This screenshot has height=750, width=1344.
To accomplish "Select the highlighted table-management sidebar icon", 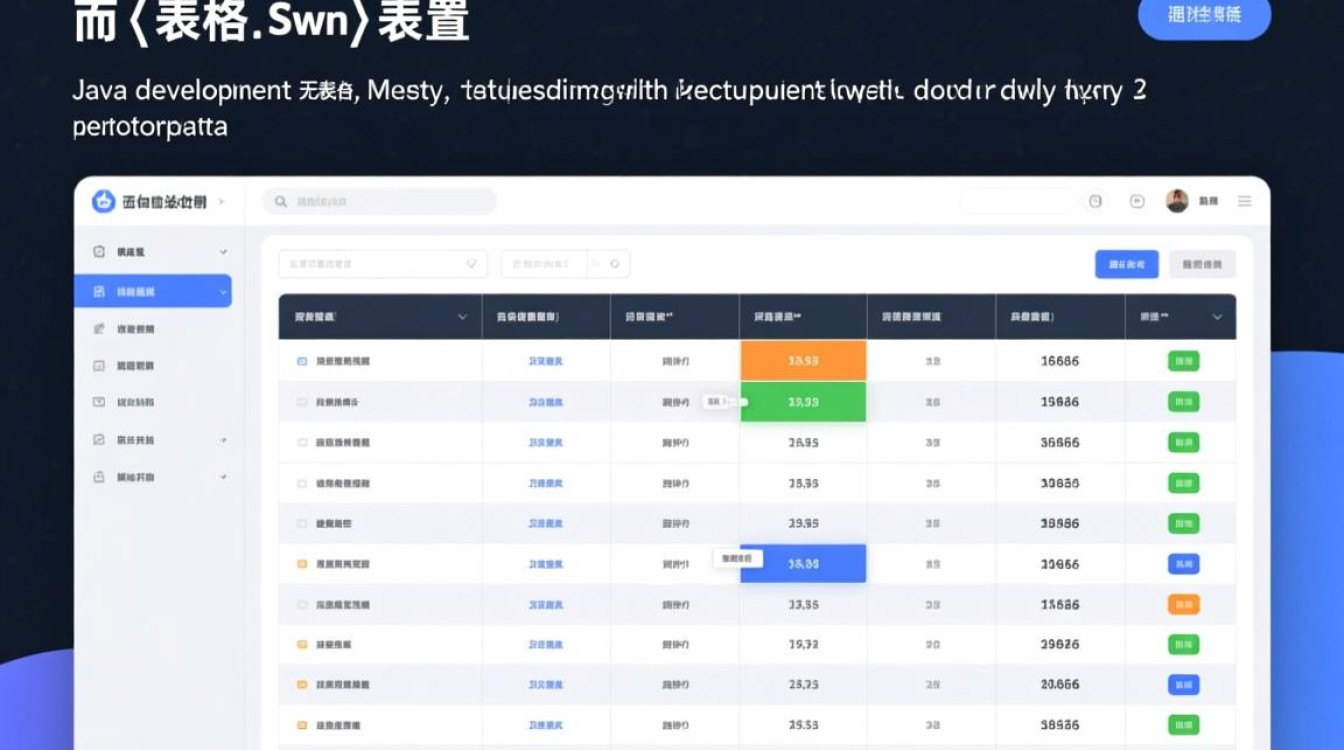I will 100,291.
